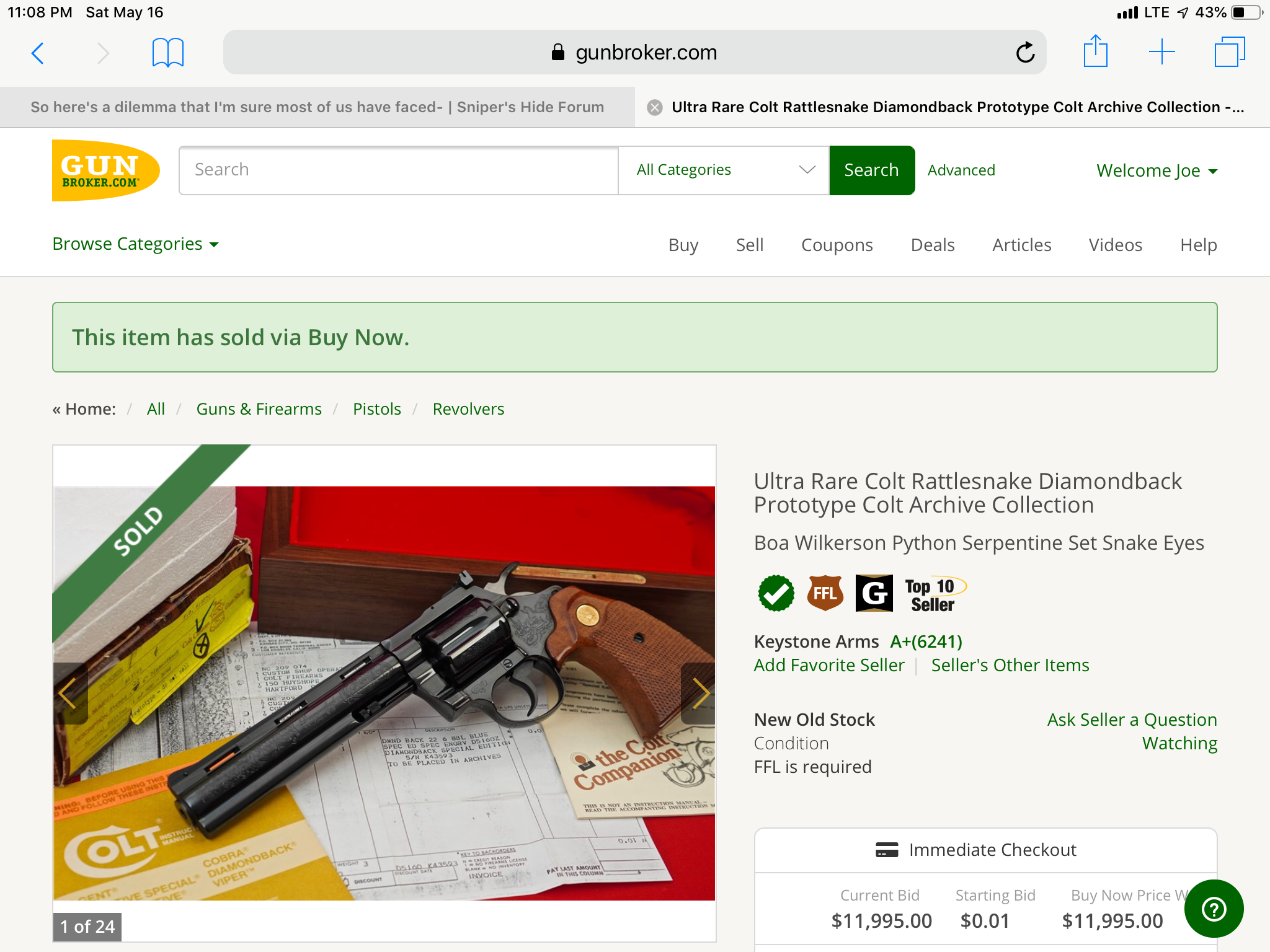
Task: Click Add Favorite Seller
Action: 829,665
